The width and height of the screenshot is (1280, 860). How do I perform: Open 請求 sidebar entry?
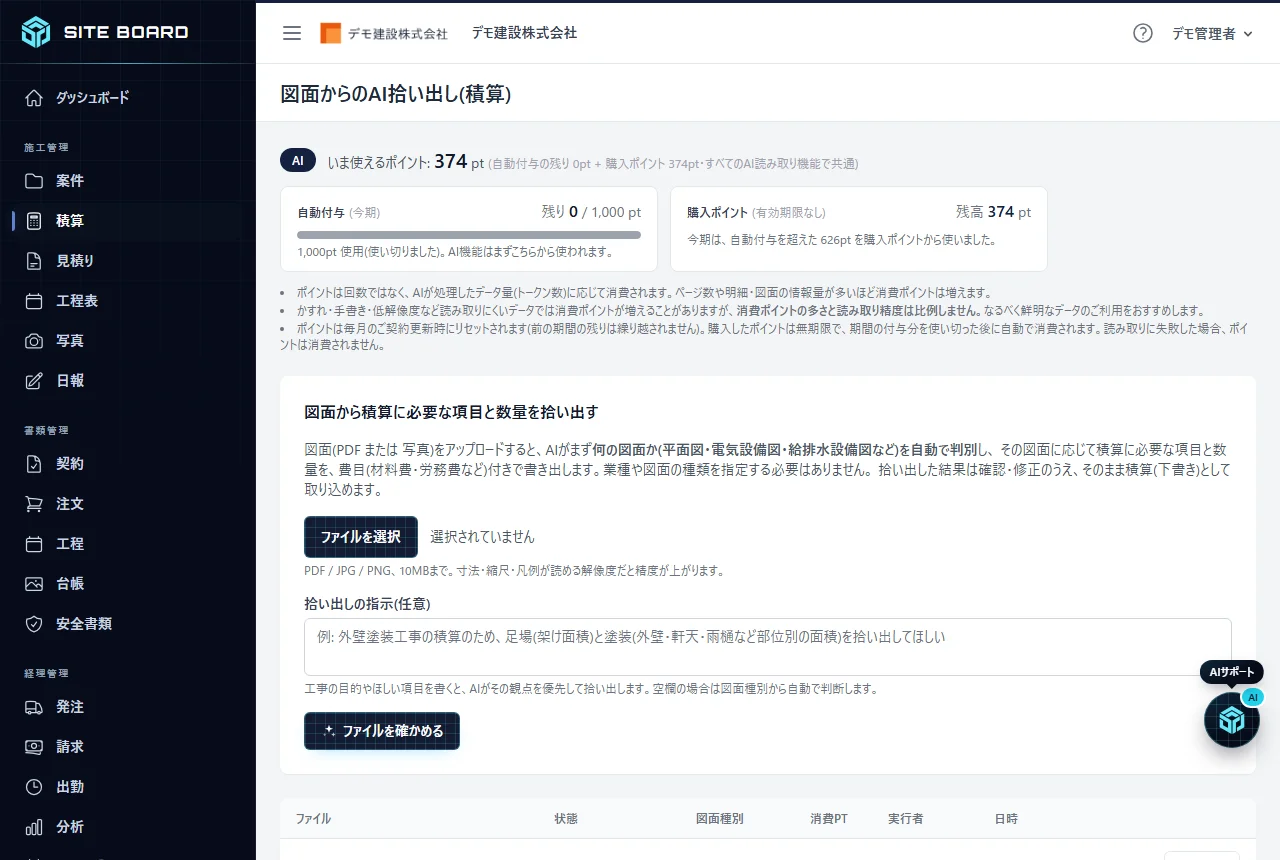[128, 747]
